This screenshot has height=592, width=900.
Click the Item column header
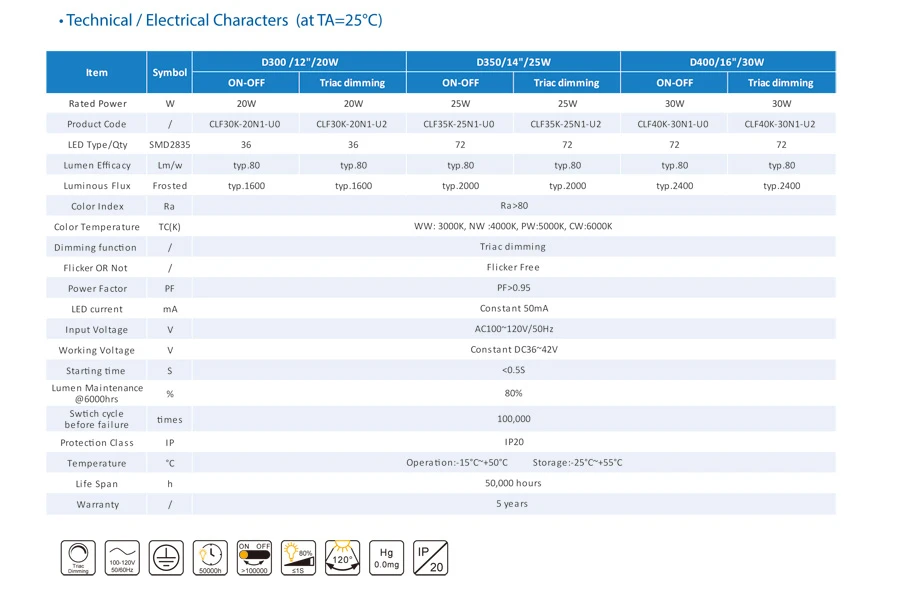(96, 72)
